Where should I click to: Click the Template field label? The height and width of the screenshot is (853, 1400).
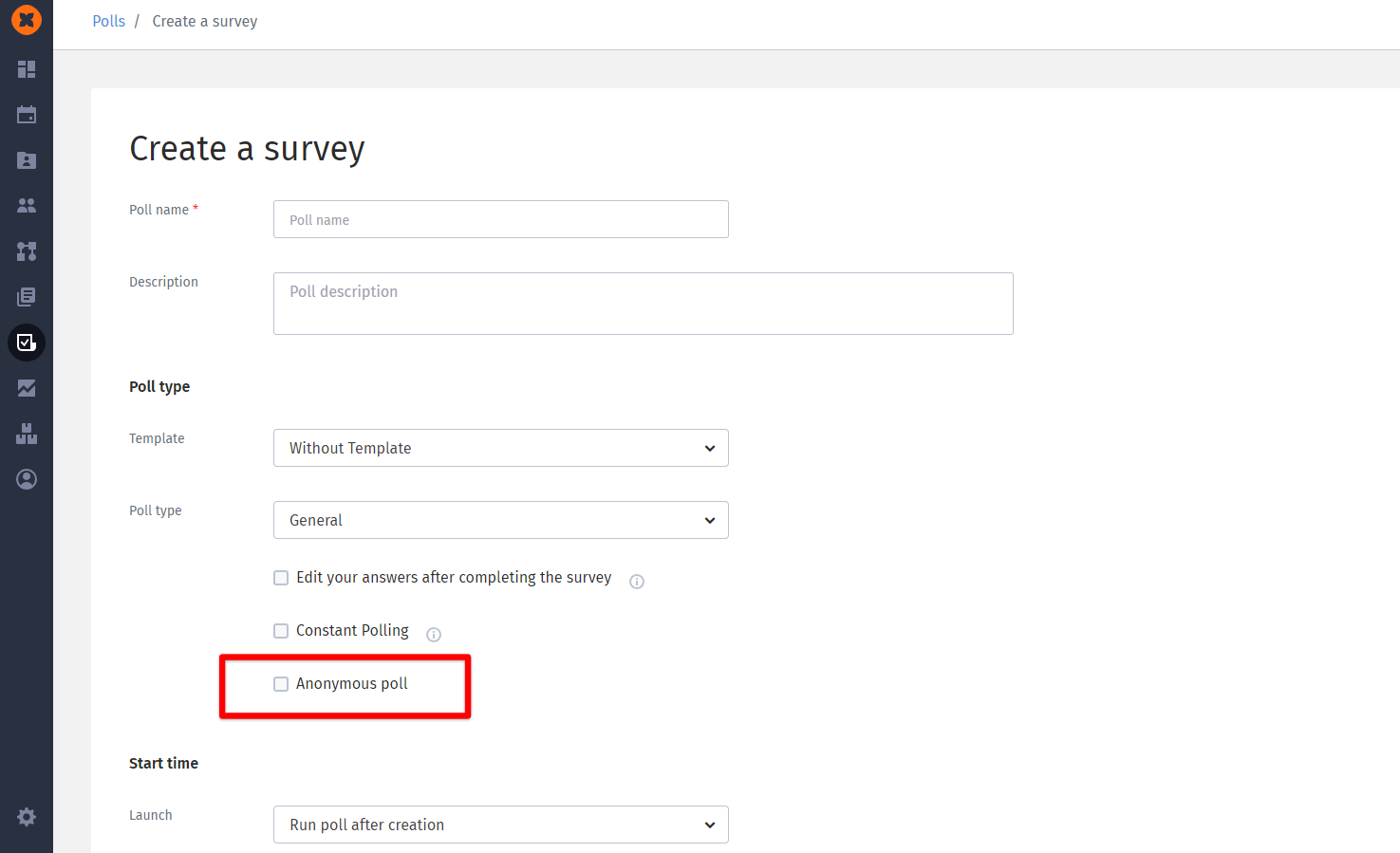pos(157,438)
